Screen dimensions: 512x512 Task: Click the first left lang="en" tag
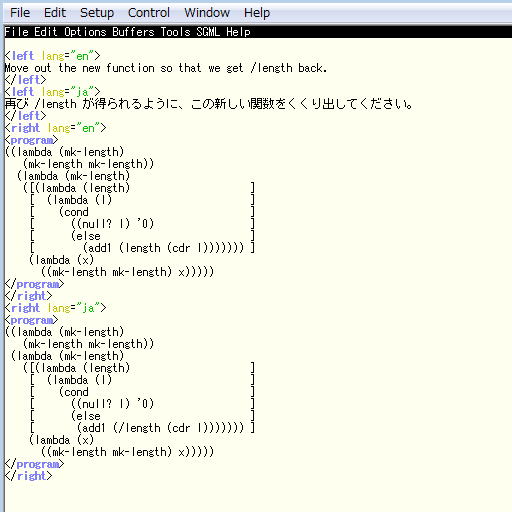(x=52, y=56)
